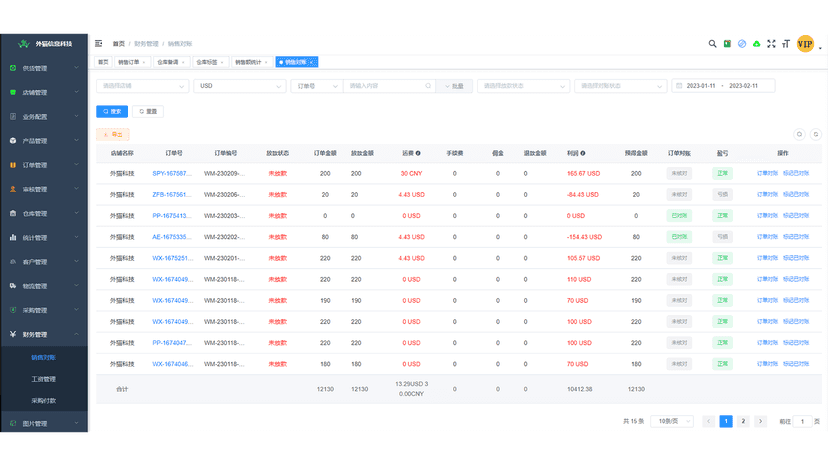The height and width of the screenshot is (466, 828).
Task: Click the end date 2023-02-11
Action: coord(744,86)
